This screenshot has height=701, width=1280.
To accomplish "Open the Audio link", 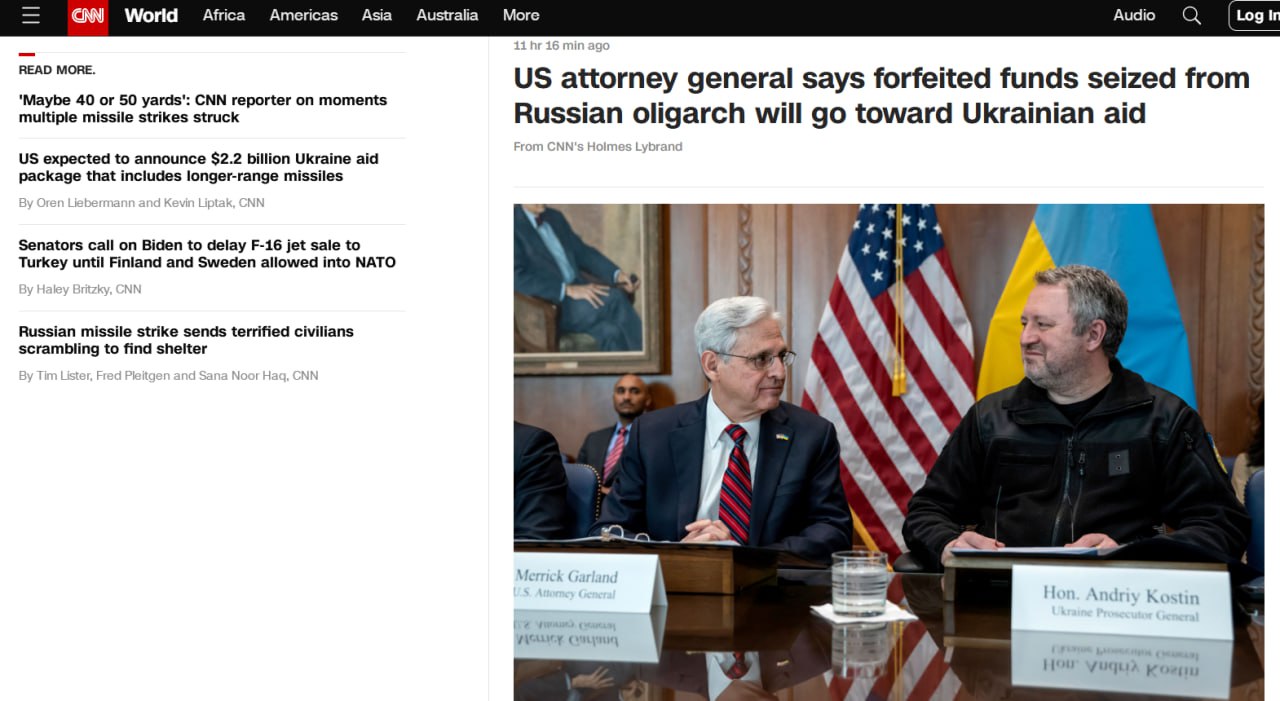I will pyautogui.click(x=1134, y=16).
